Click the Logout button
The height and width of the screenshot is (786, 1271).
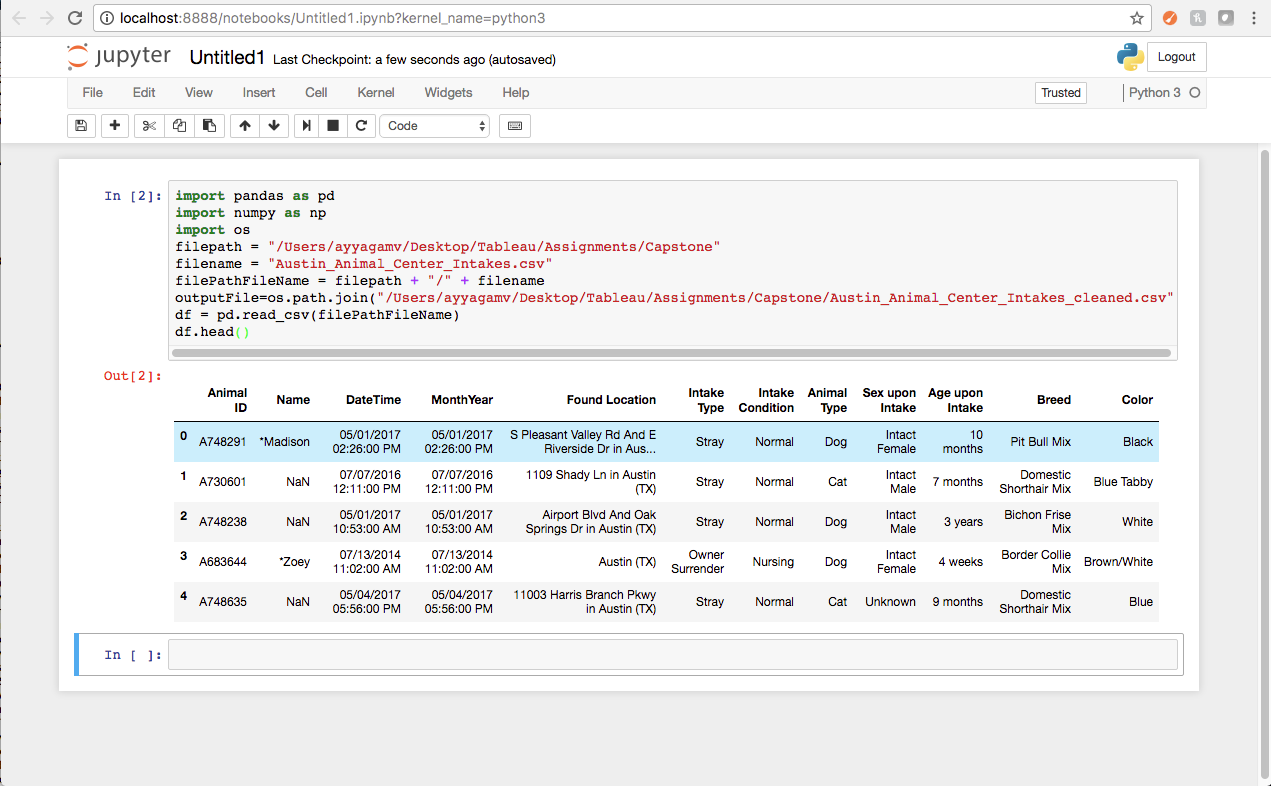click(x=1176, y=57)
